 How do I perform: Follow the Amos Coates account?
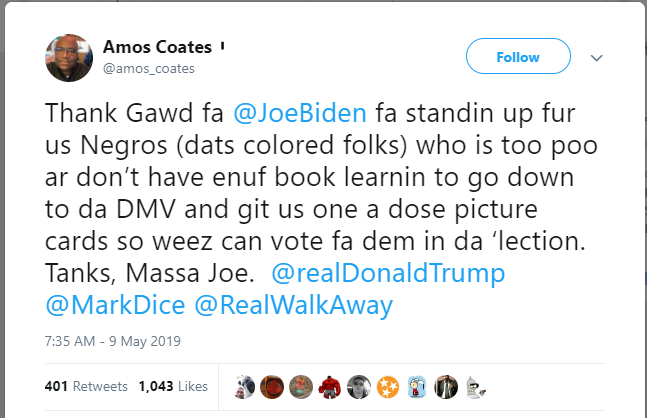point(517,57)
